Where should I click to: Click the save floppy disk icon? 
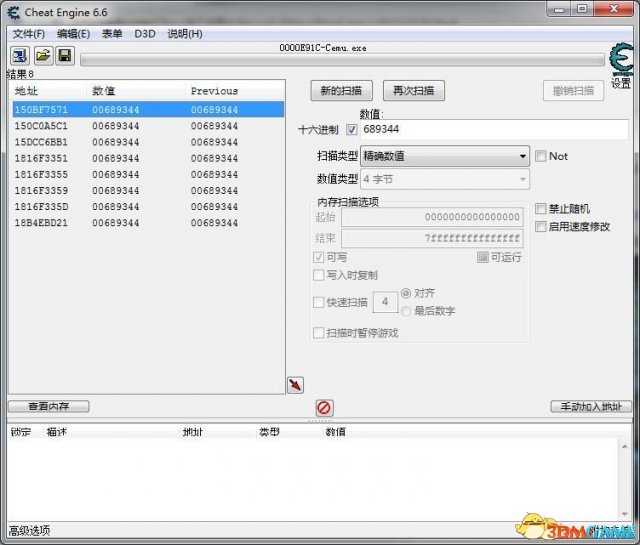point(65,56)
